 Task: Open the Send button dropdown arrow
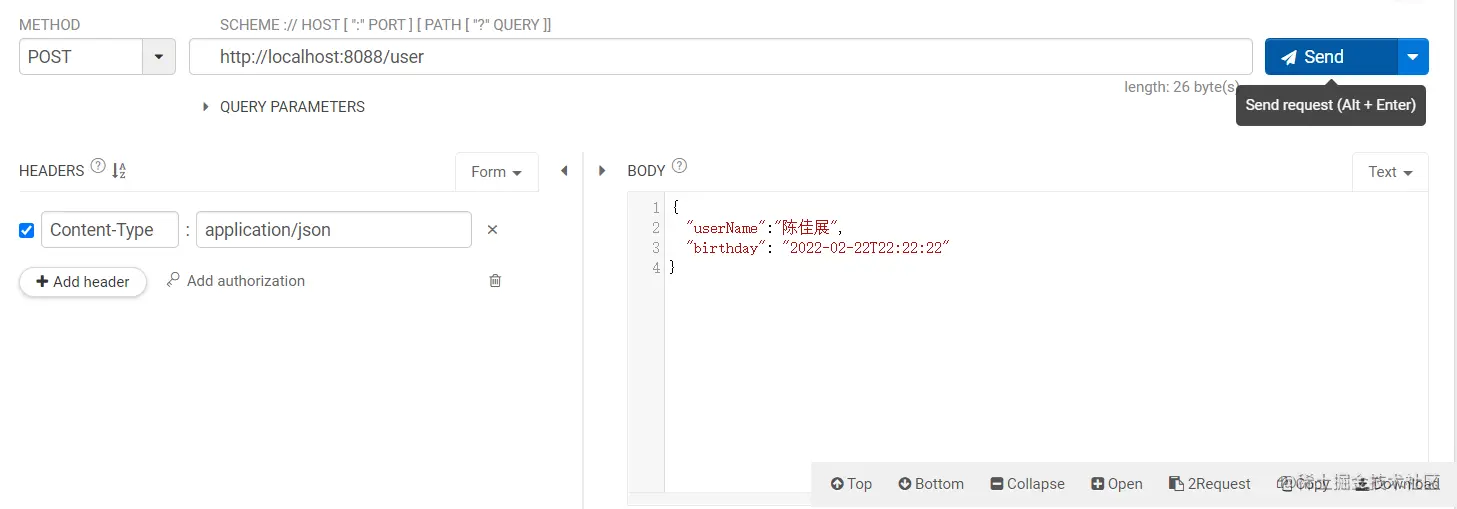click(x=1413, y=57)
